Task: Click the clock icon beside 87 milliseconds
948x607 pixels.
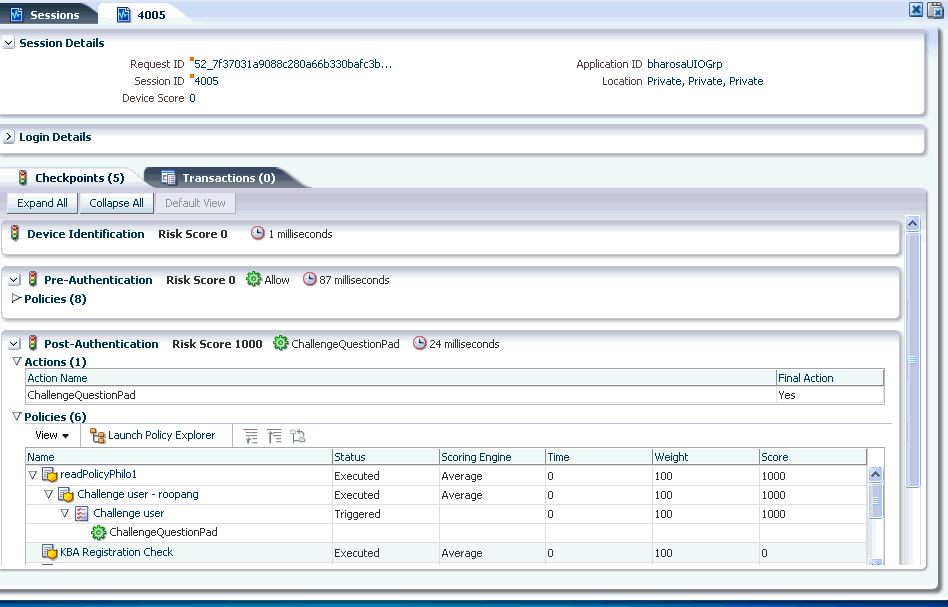Action: (x=310, y=279)
